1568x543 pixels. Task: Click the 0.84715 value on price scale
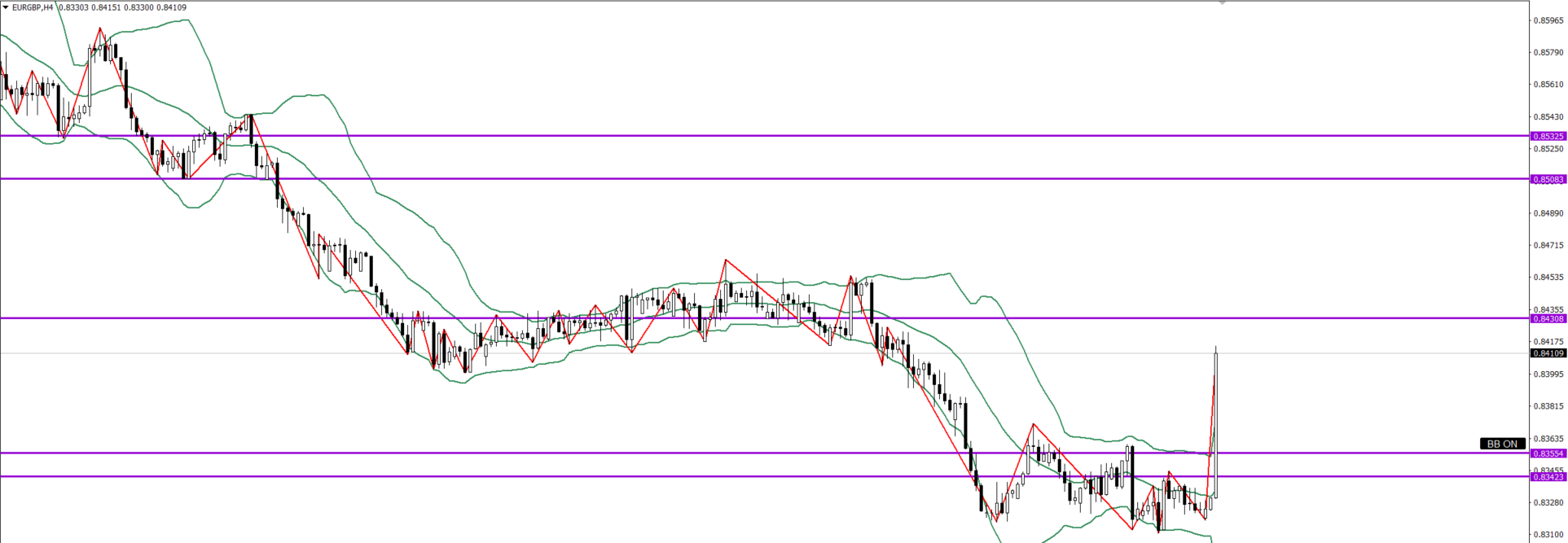(x=1548, y=245)
